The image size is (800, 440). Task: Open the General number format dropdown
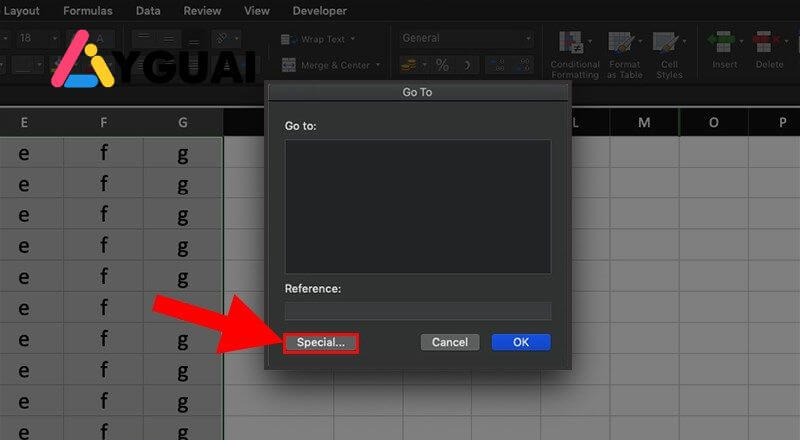pyautogui.click(x=528, y=39)
